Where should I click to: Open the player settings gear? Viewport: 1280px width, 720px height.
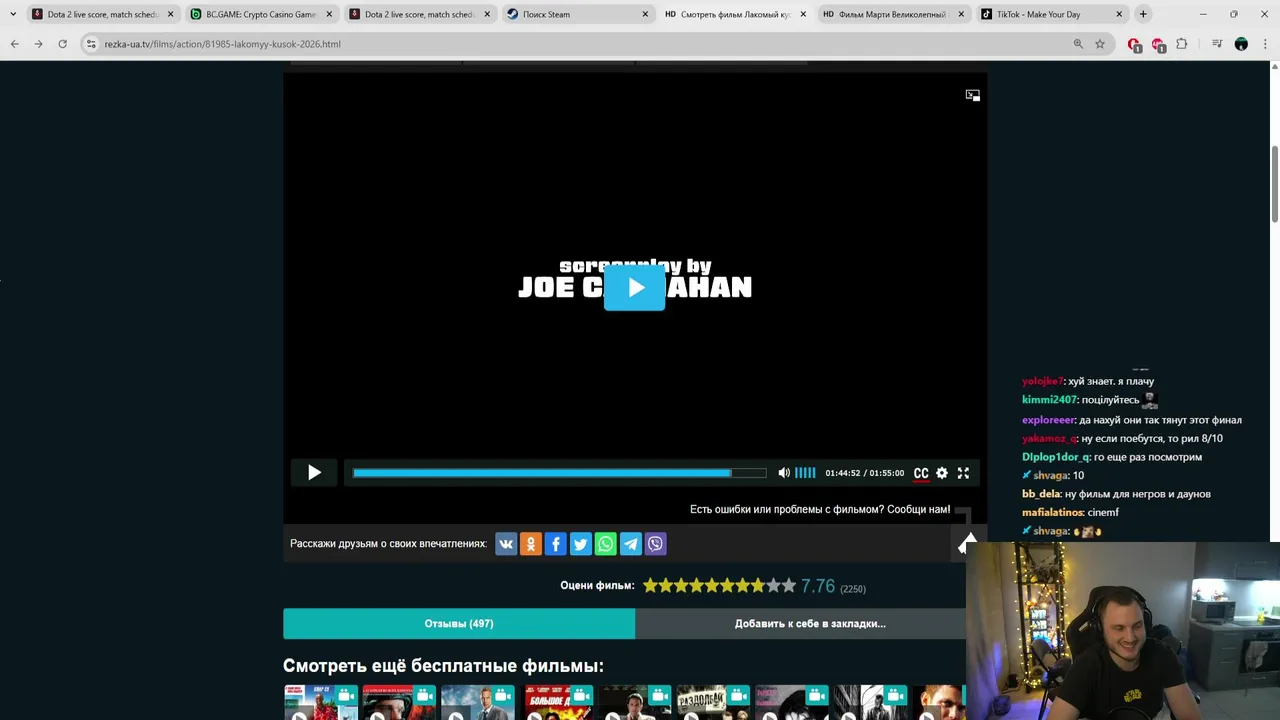point(942,473)
